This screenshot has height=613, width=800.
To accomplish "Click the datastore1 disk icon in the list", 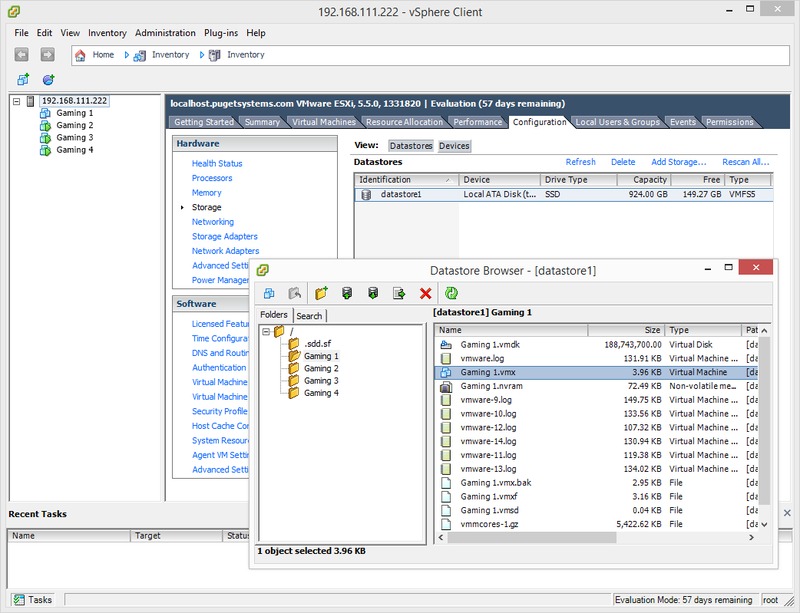I will point(366,194).
